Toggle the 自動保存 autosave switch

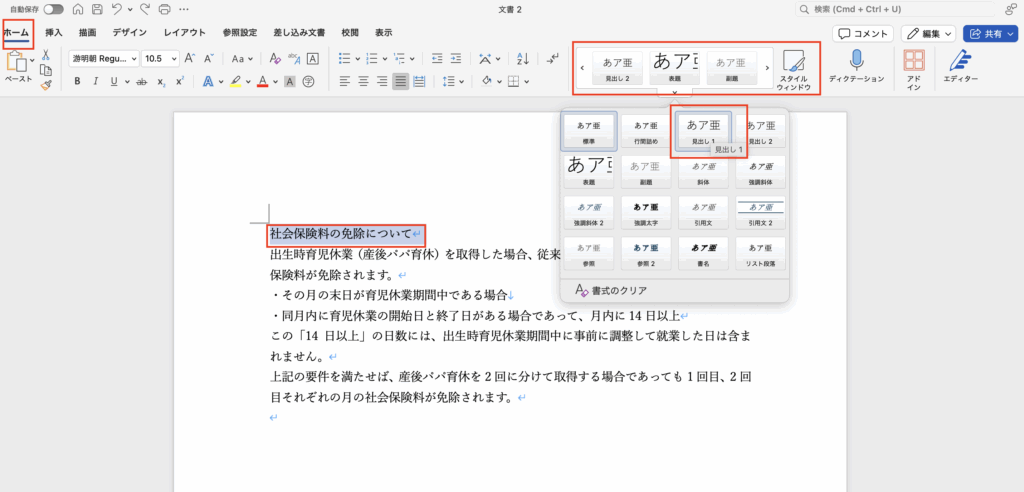tap(54, 9)
